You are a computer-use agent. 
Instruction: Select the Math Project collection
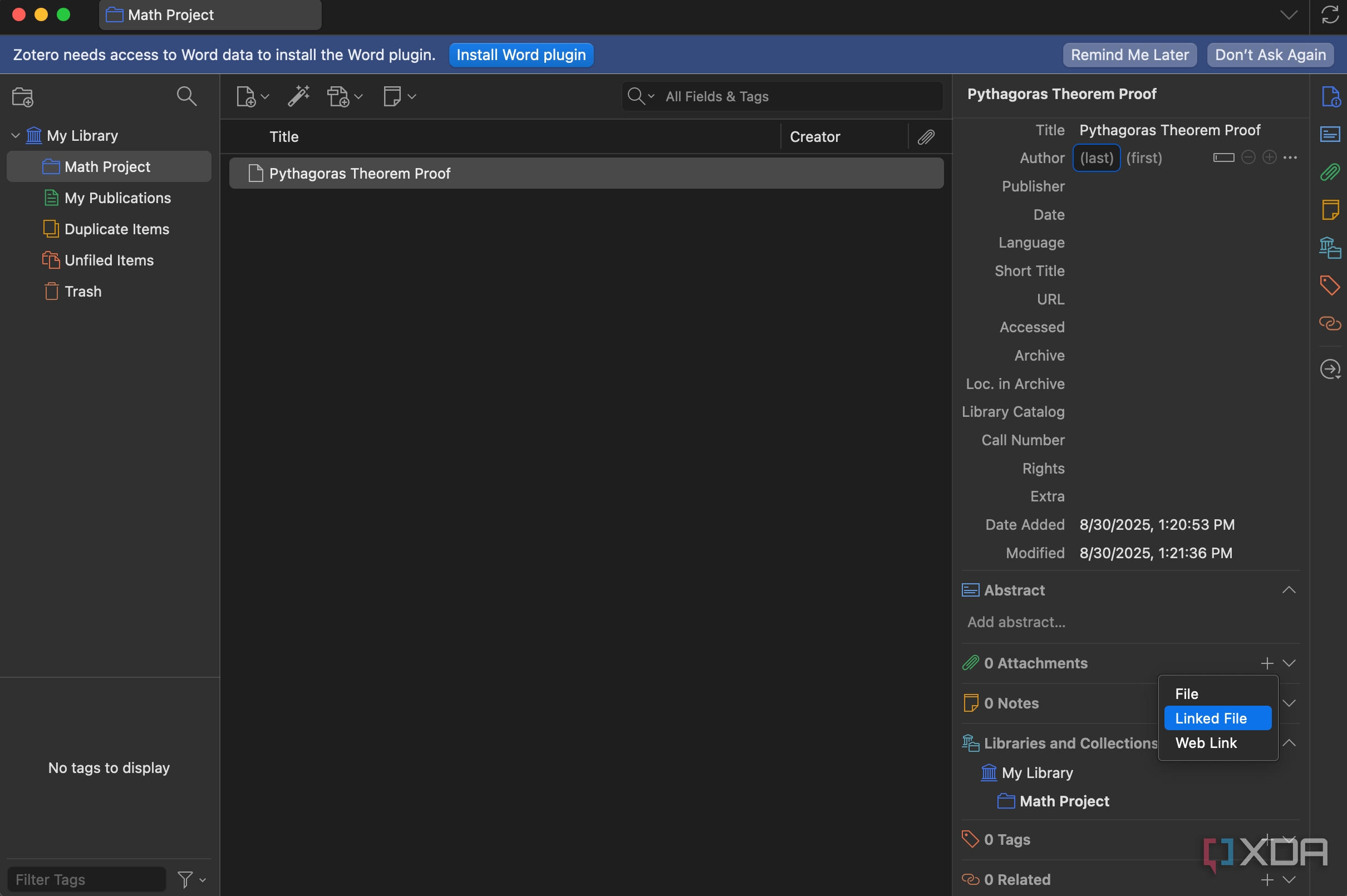click(109, 167)
